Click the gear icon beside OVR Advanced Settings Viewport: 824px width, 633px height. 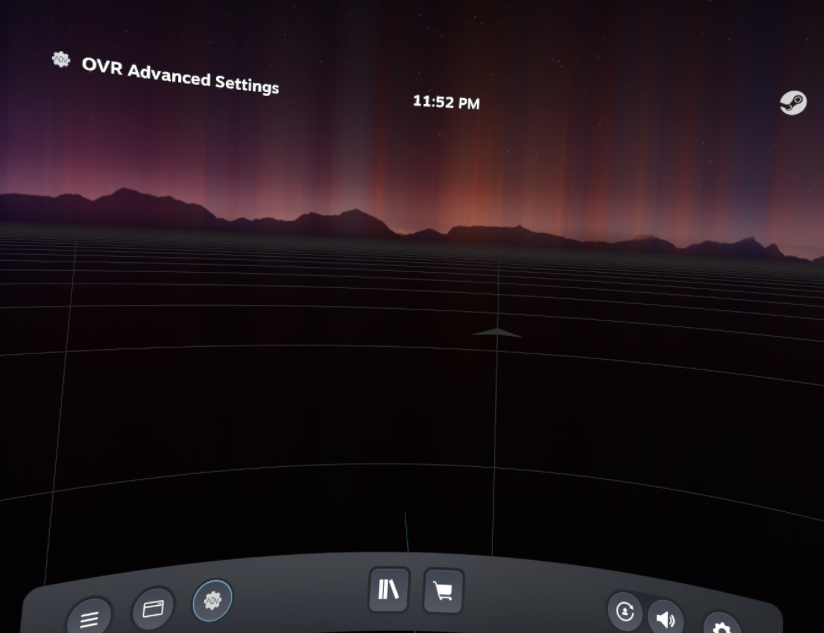61,59
